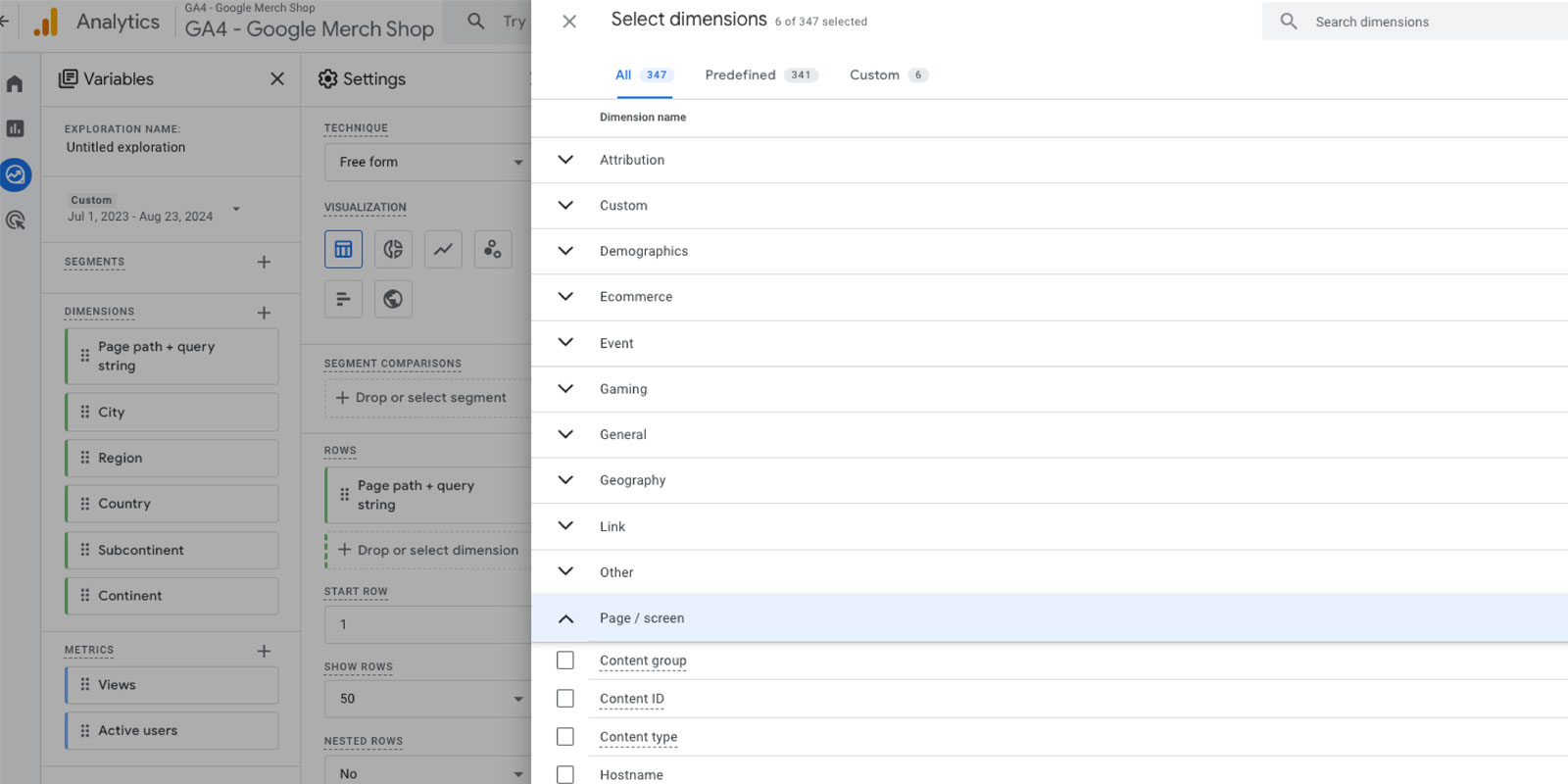This screenshot has width=1568, height=784.
Task: Open the Home icon in left sidebar
Action: click(x=15, y=83)
